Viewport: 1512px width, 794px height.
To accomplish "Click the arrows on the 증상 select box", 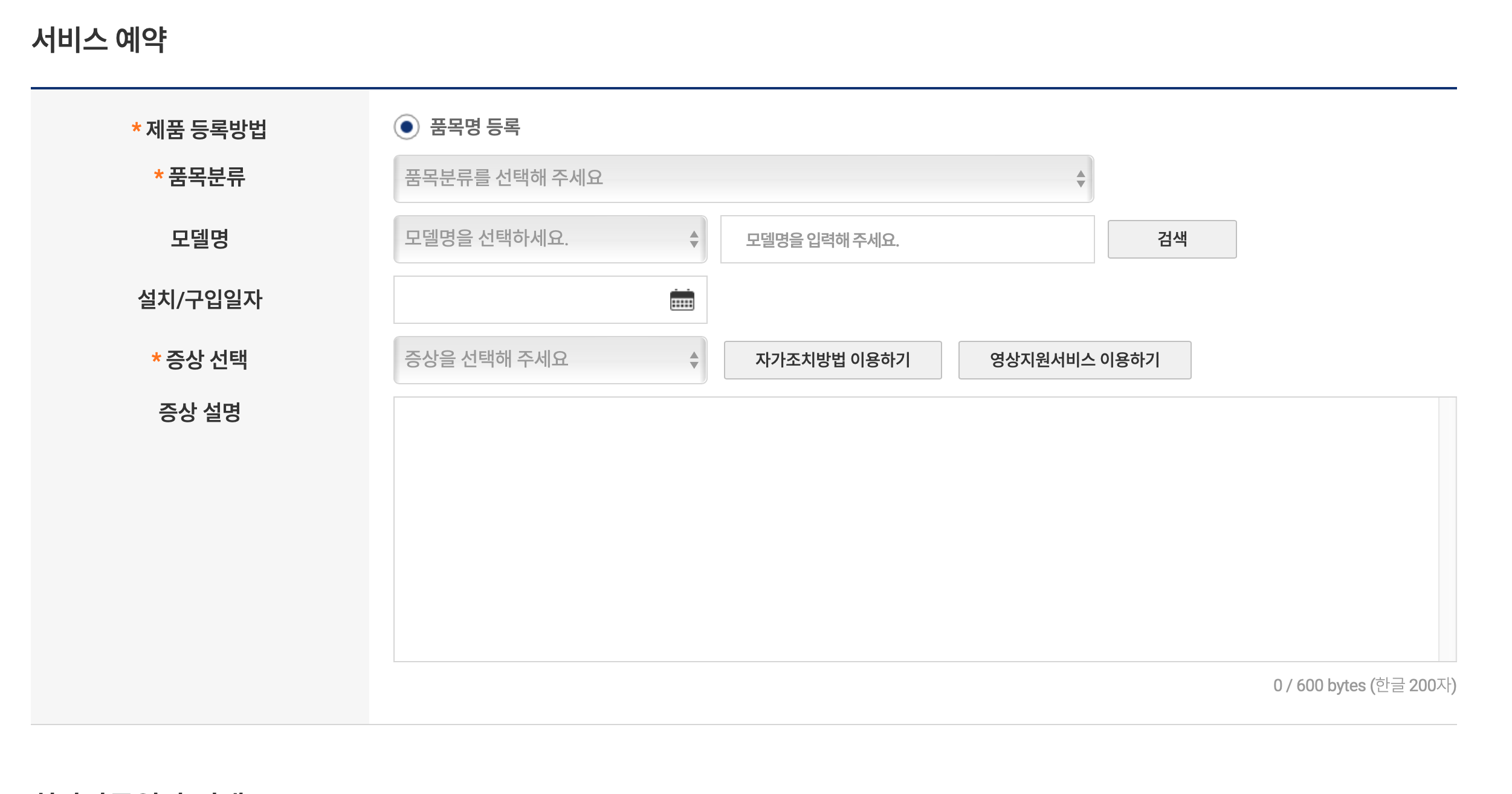I will tap(694, 360).
